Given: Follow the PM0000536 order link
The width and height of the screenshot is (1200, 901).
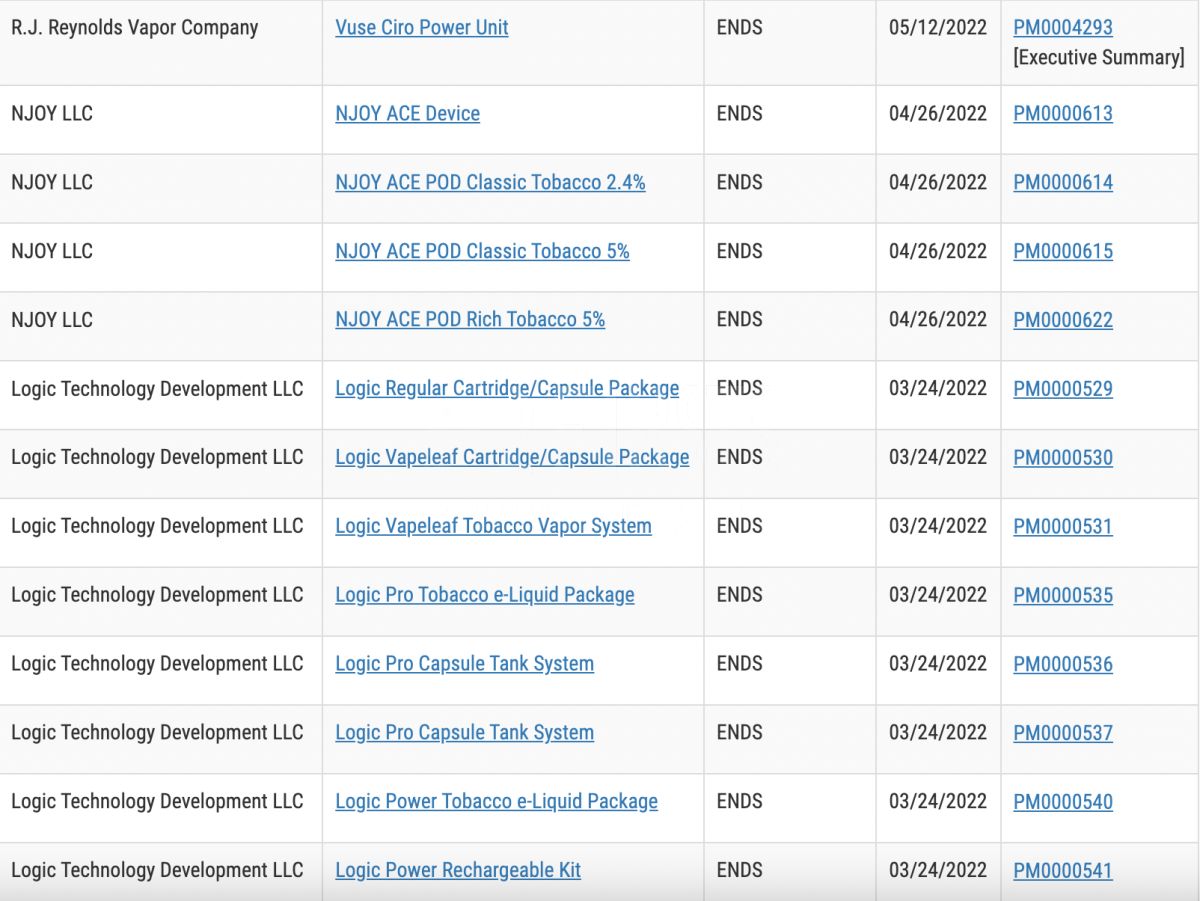Looking at the screenshot, I should [1063, 665].
